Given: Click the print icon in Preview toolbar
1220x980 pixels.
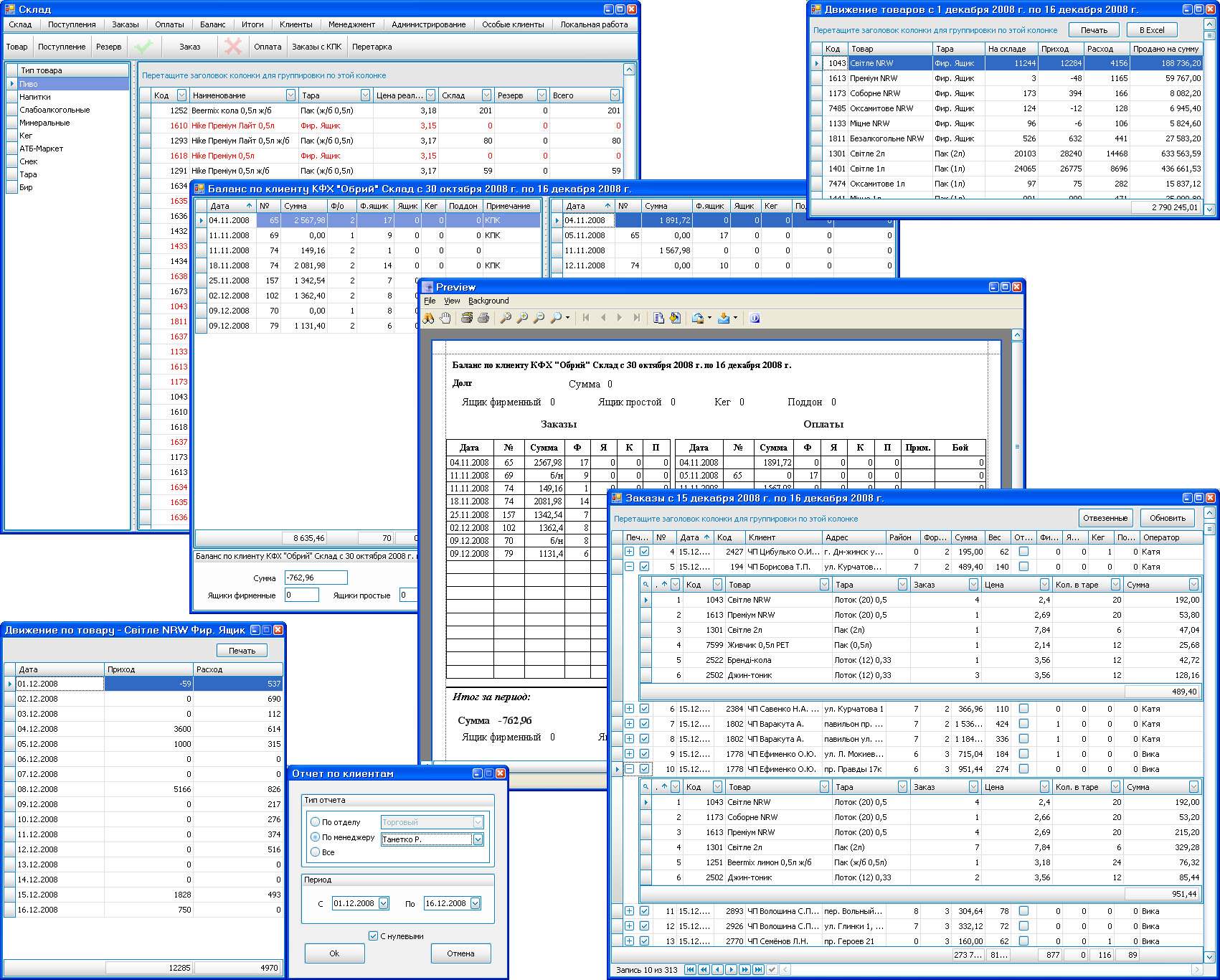Looking at the screenshot, I should [x=483, y=318].
